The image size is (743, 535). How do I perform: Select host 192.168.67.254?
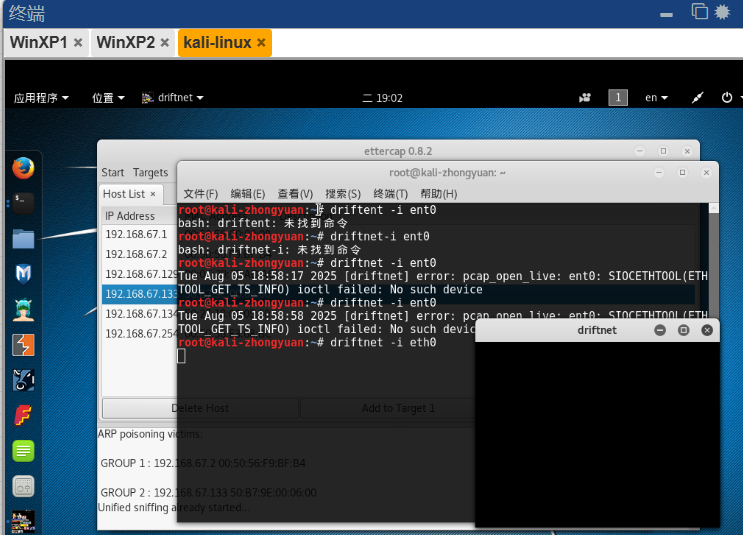(x=139, y=334)
